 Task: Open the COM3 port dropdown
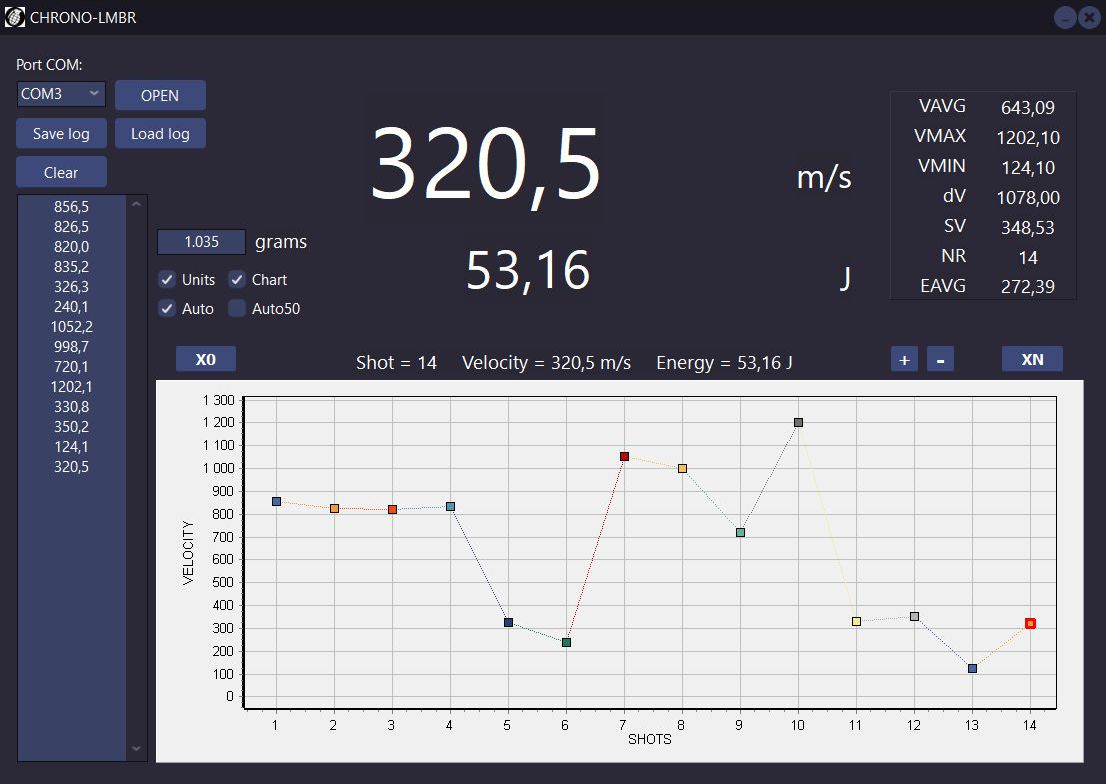[61, 94]
